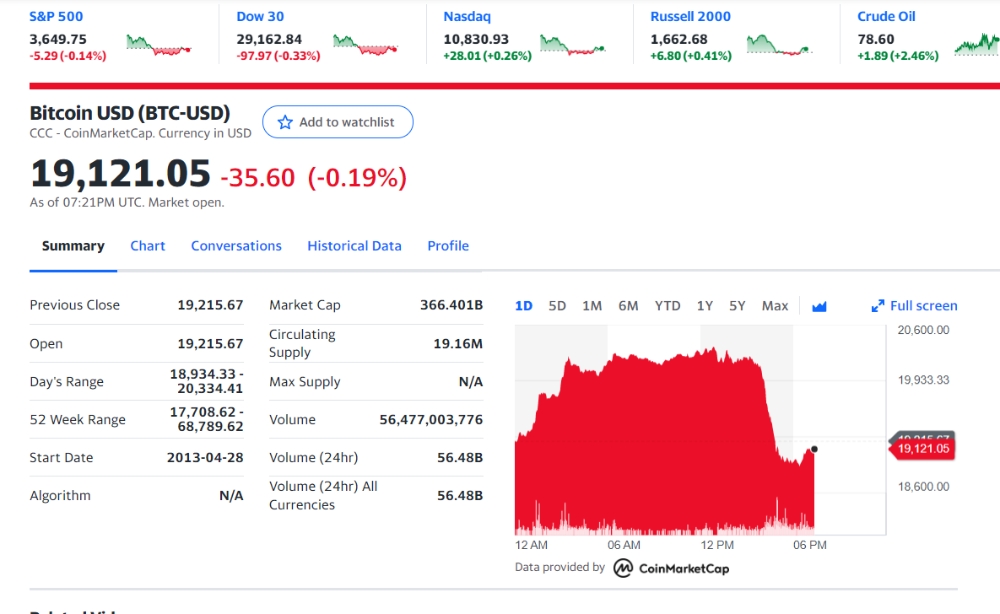
Task: Show the Max chart range
Action: (775, 306)
